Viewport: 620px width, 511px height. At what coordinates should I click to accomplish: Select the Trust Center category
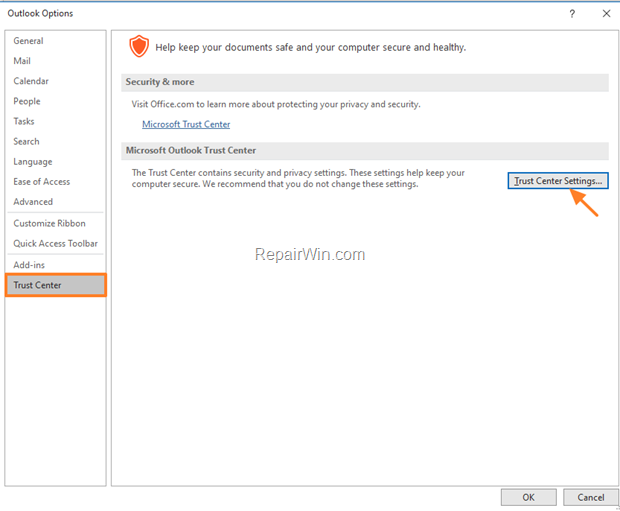coord(56,285)
